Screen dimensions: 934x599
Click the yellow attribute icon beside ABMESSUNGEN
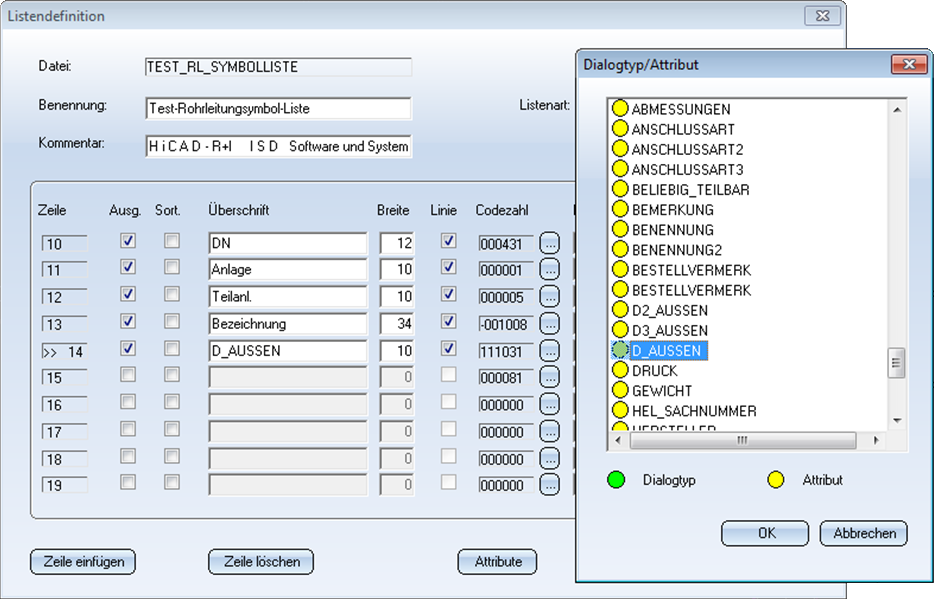tap(620, 109)
